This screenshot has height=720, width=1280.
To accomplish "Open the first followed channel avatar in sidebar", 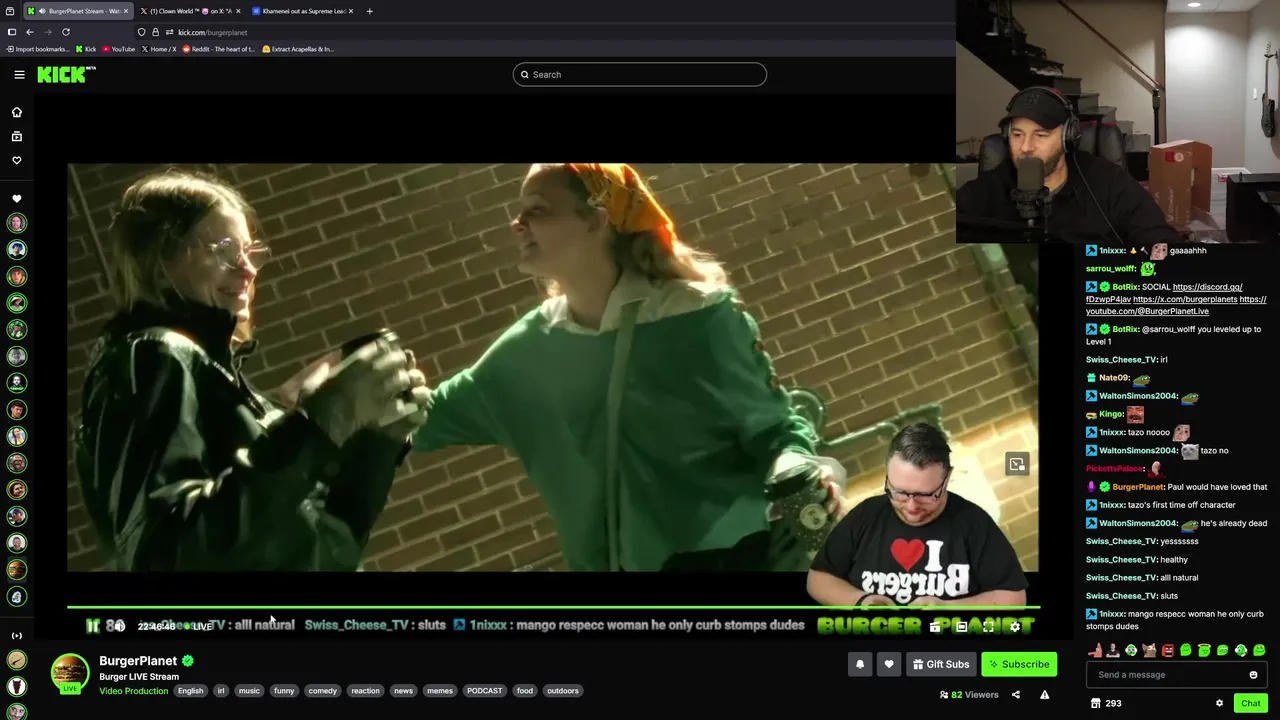I will point(17,223).
